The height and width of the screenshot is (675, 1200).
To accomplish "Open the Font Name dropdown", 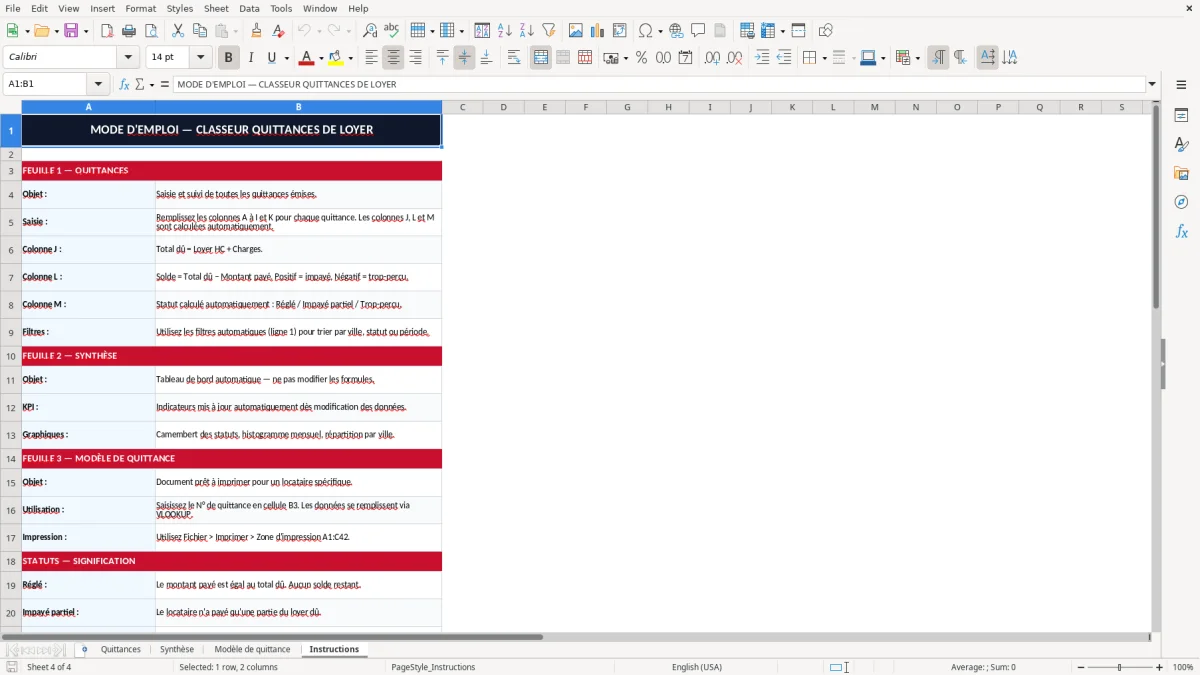I will click(128, 58).
